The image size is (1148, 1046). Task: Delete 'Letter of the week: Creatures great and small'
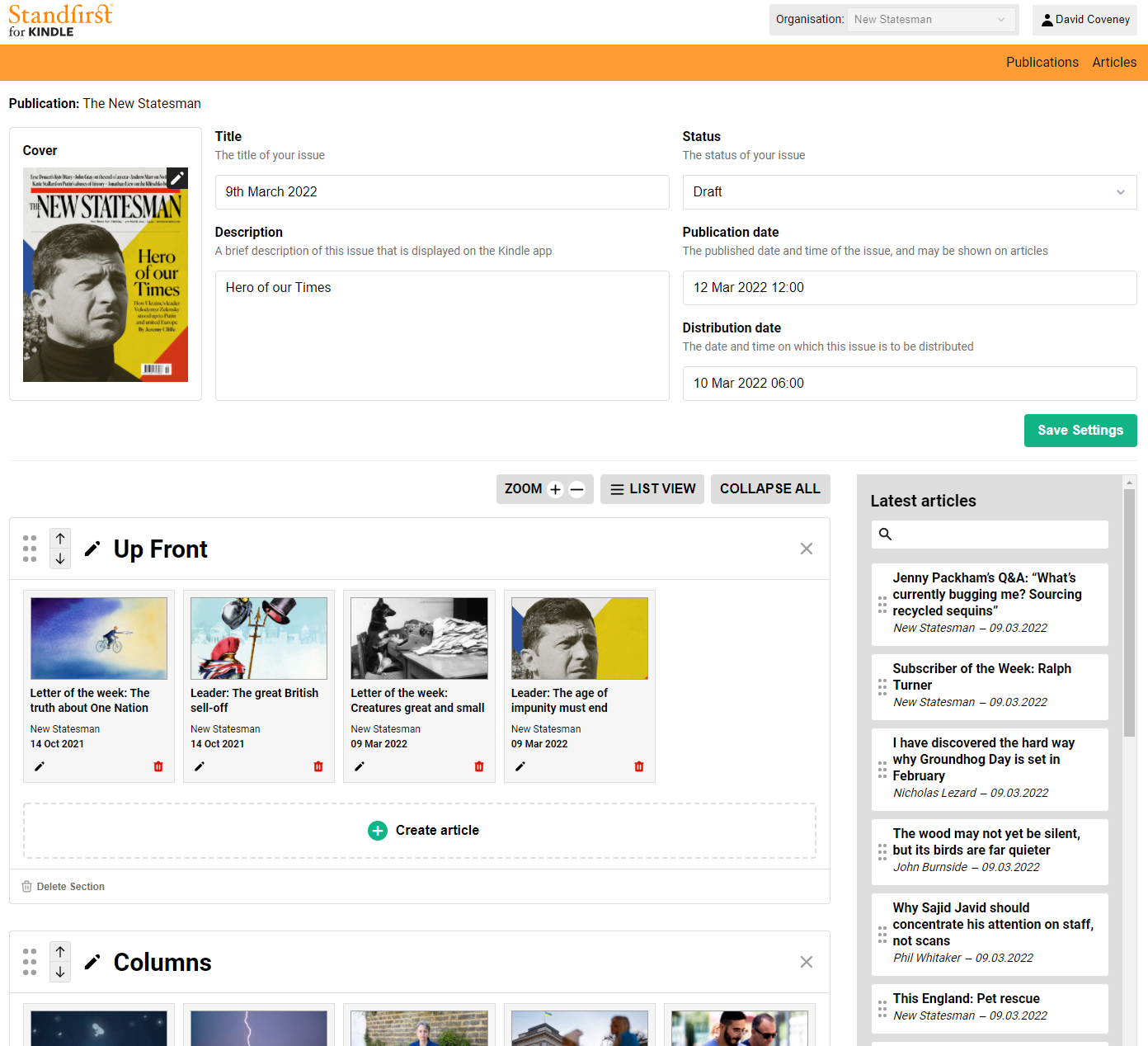(x=479, y=766)
